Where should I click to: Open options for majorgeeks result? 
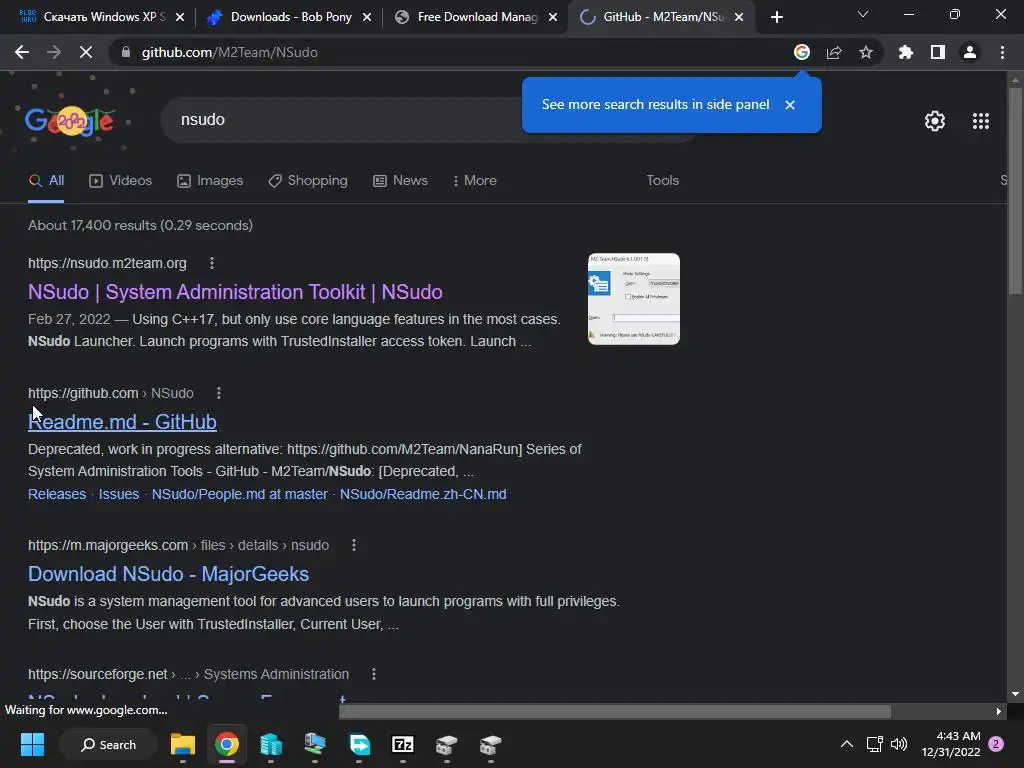354,545
